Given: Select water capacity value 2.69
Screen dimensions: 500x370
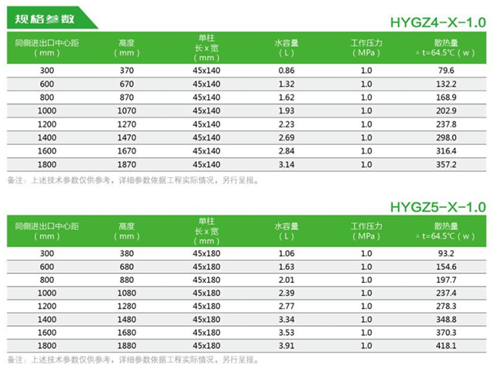Looking at the screenshot, I should (x=286, y=138).
